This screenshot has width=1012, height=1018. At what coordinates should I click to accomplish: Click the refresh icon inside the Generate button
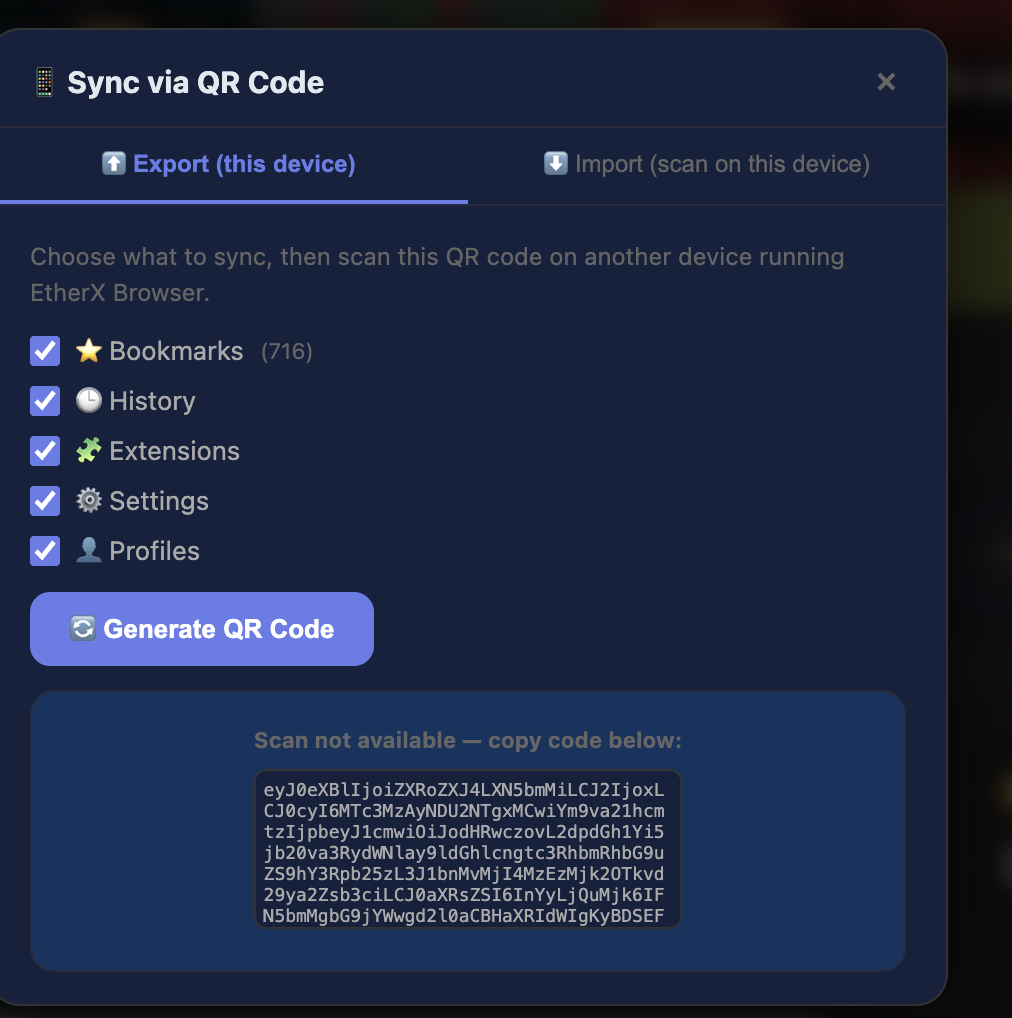tap(84, 629)
